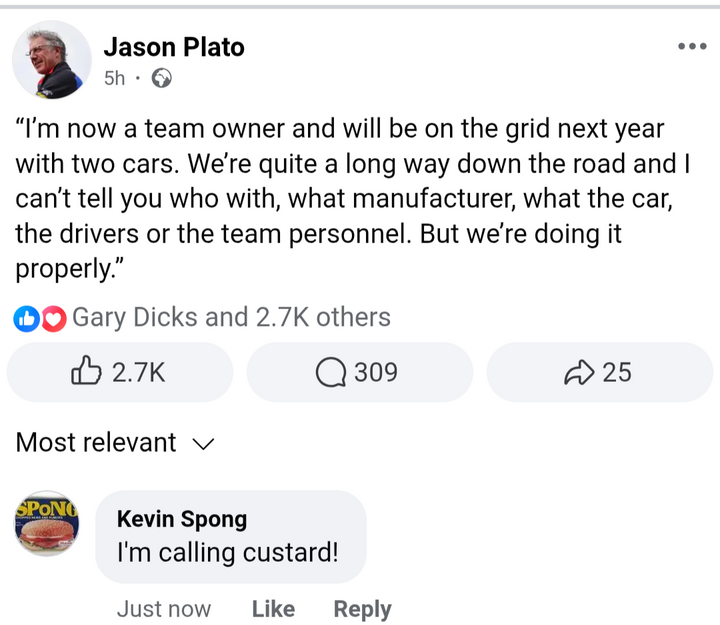Expand the Most relevant sort dropdown
The image size is (720, 625).
pyautogui.click(x=96, y=443)
